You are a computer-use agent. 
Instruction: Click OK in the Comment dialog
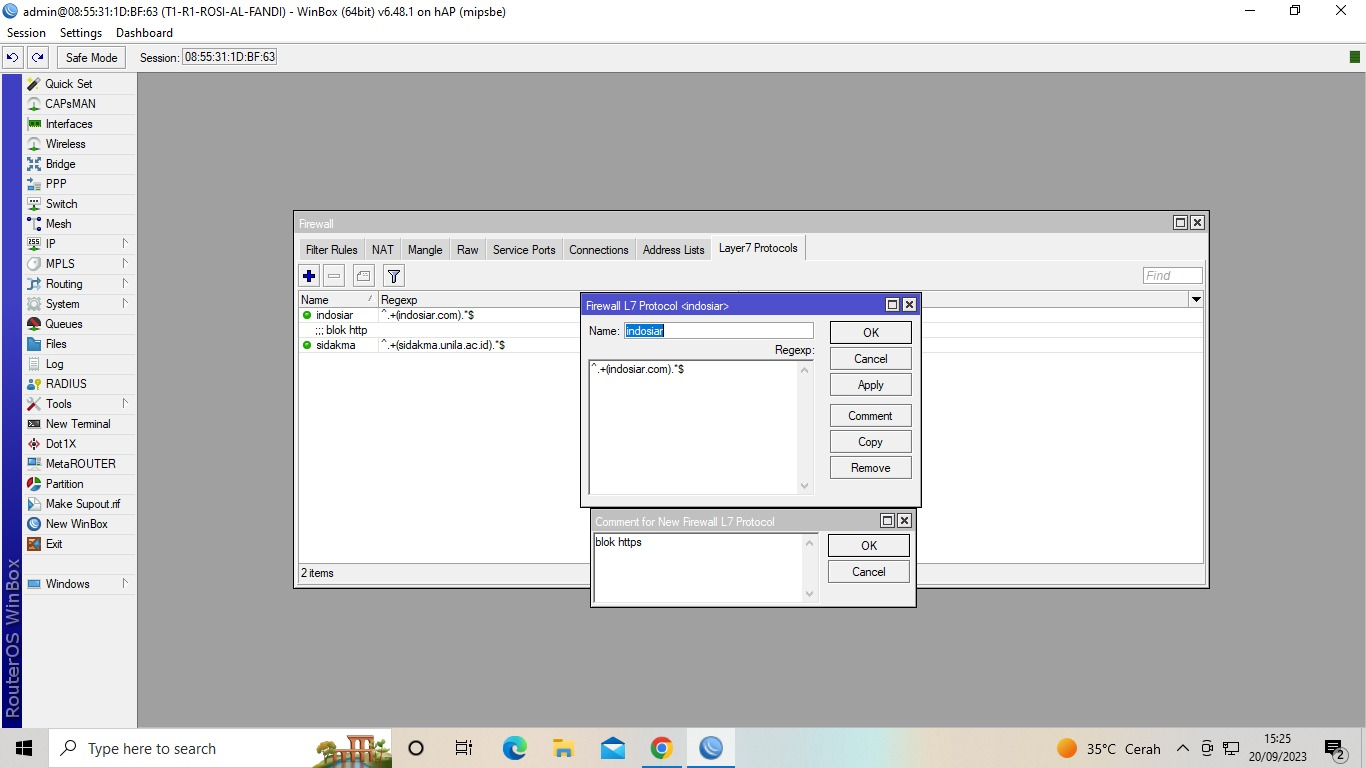tap(868, 546)
